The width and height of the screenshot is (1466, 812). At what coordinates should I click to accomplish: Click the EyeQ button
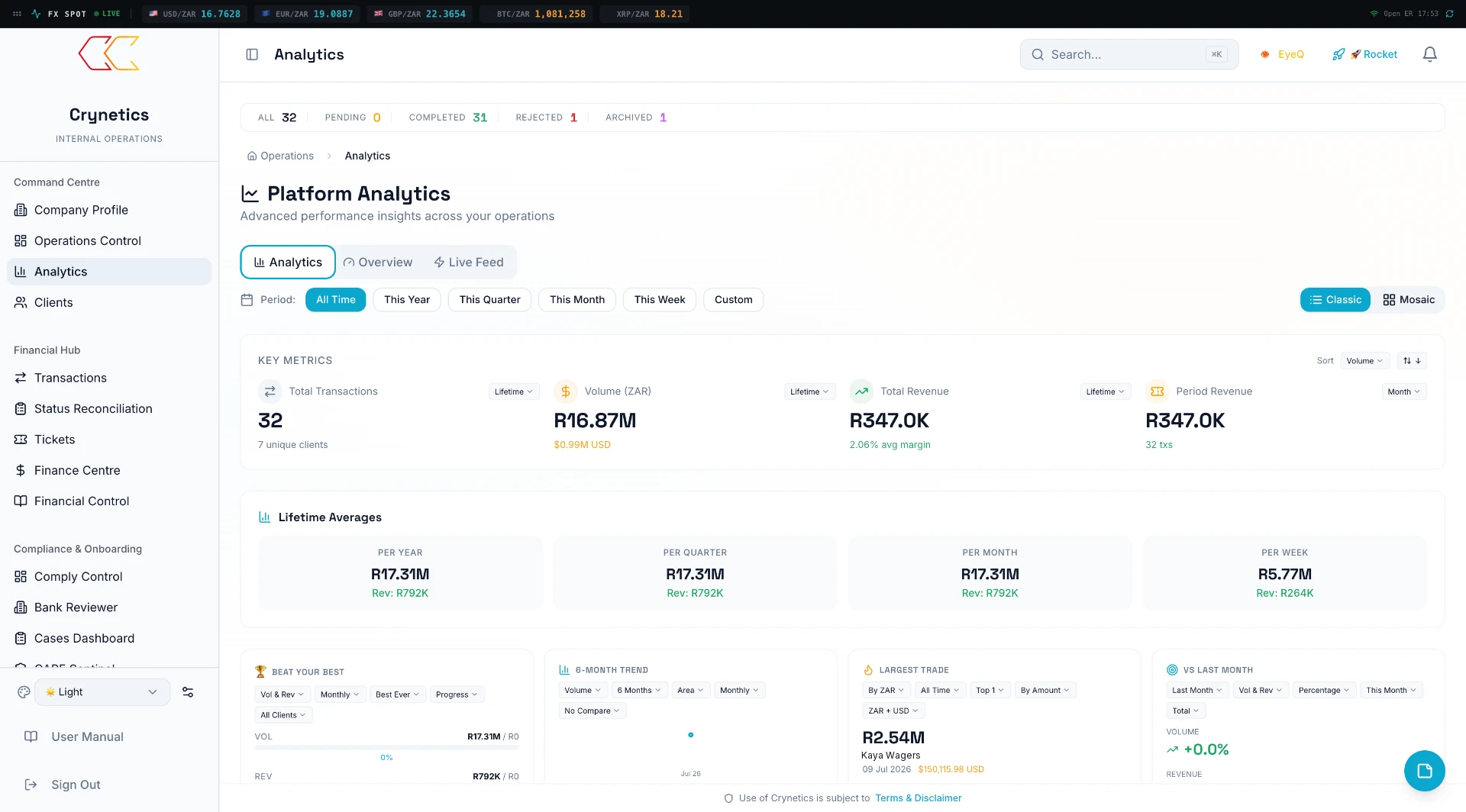point(1282,54)
